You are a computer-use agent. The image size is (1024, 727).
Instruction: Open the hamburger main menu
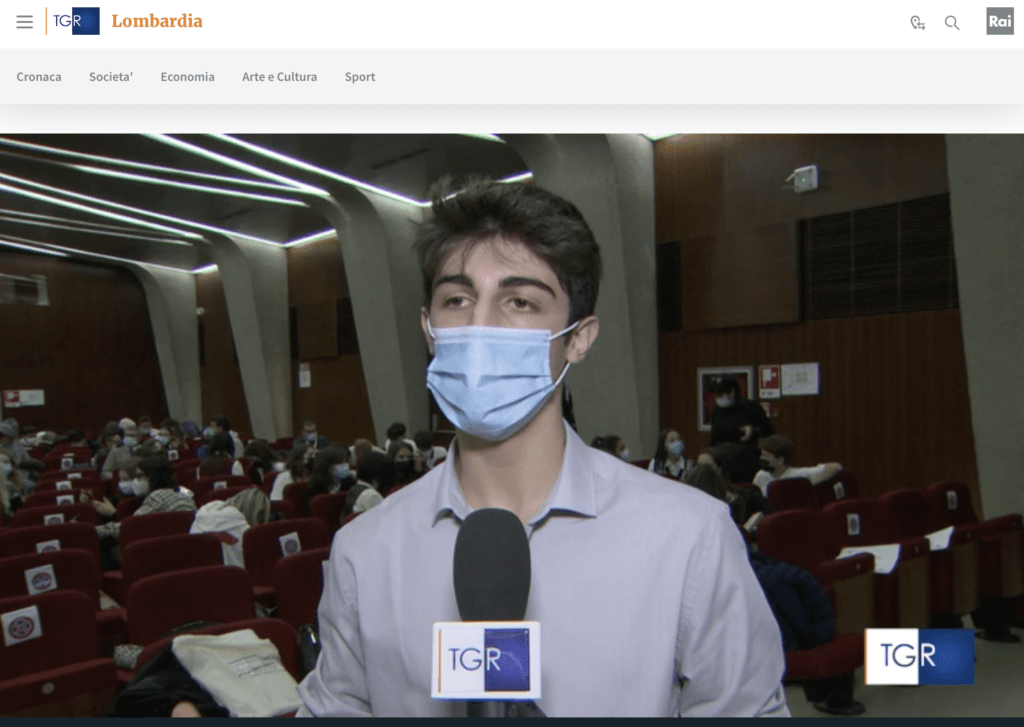[x=25, y=22]
